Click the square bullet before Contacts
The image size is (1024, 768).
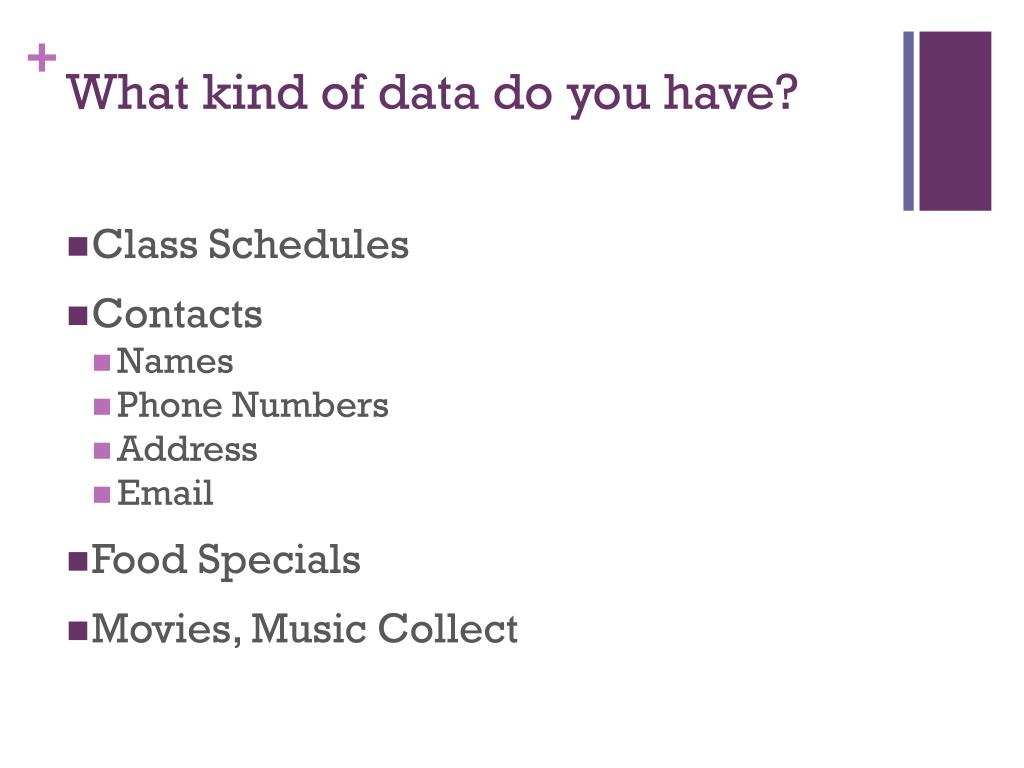tap(78, 315)
